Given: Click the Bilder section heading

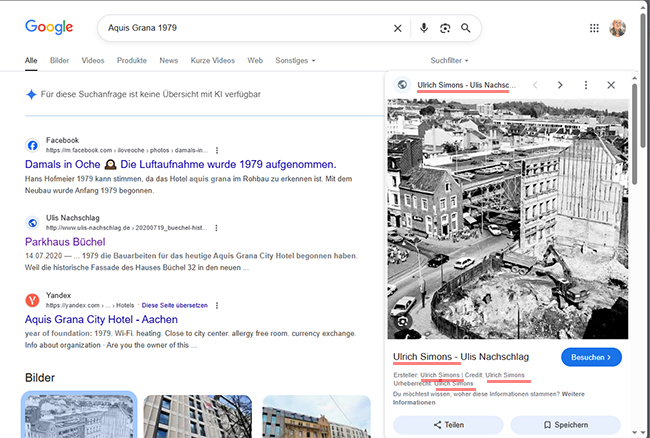Looking at the screenshot, I should 40,378.
